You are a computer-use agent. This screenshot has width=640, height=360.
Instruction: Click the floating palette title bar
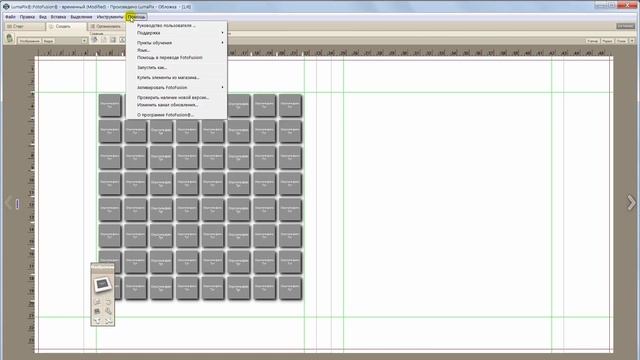tap(102, 266)
